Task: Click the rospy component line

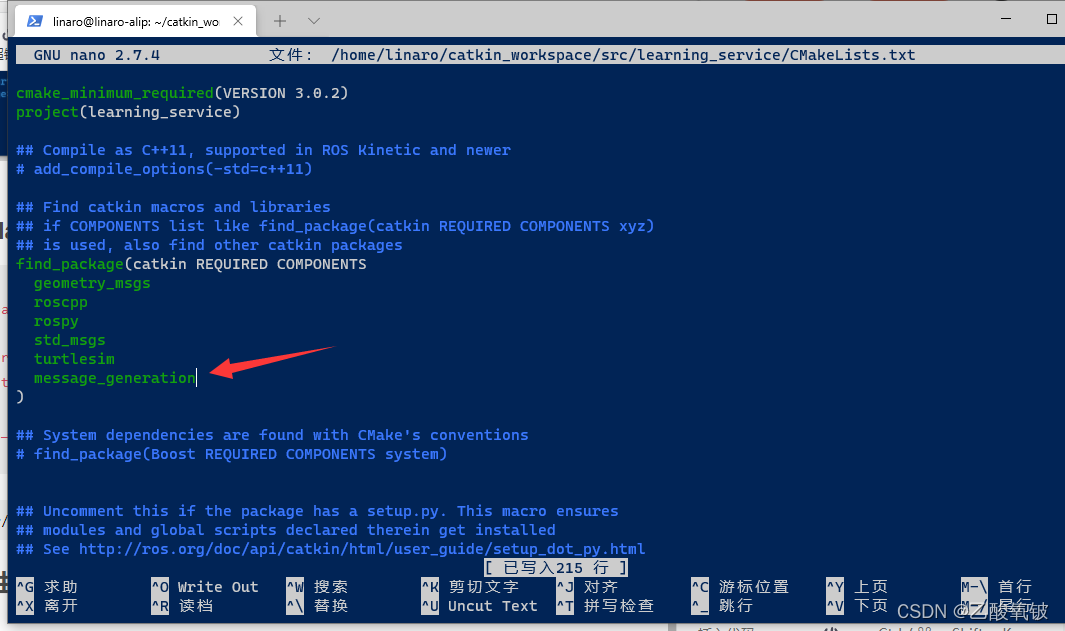Action: coord(56,321)
